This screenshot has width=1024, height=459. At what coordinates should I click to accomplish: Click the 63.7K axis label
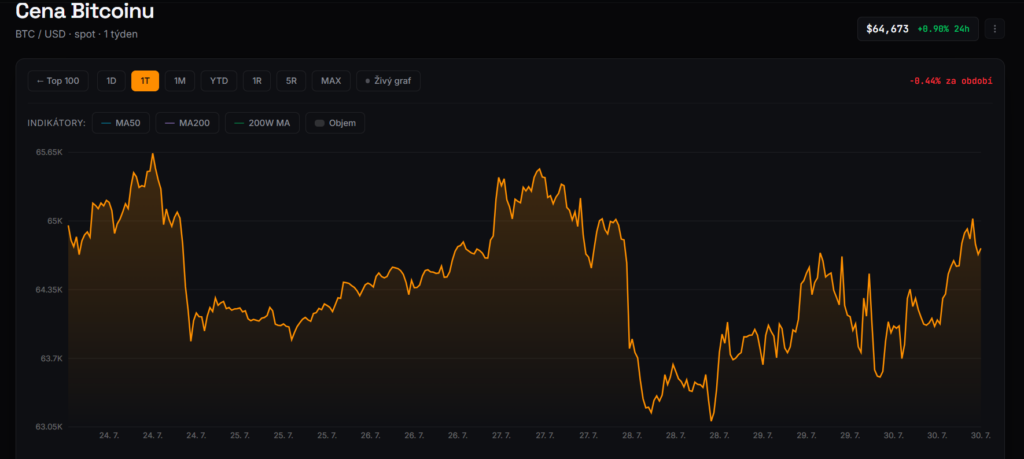[51, 358]
